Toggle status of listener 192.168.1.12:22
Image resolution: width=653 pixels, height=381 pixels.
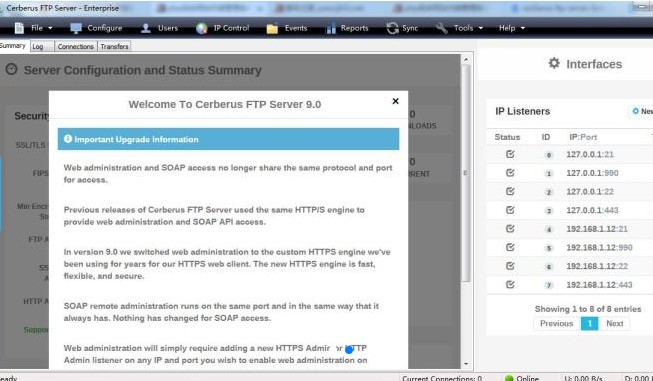(x=510, y=266)
